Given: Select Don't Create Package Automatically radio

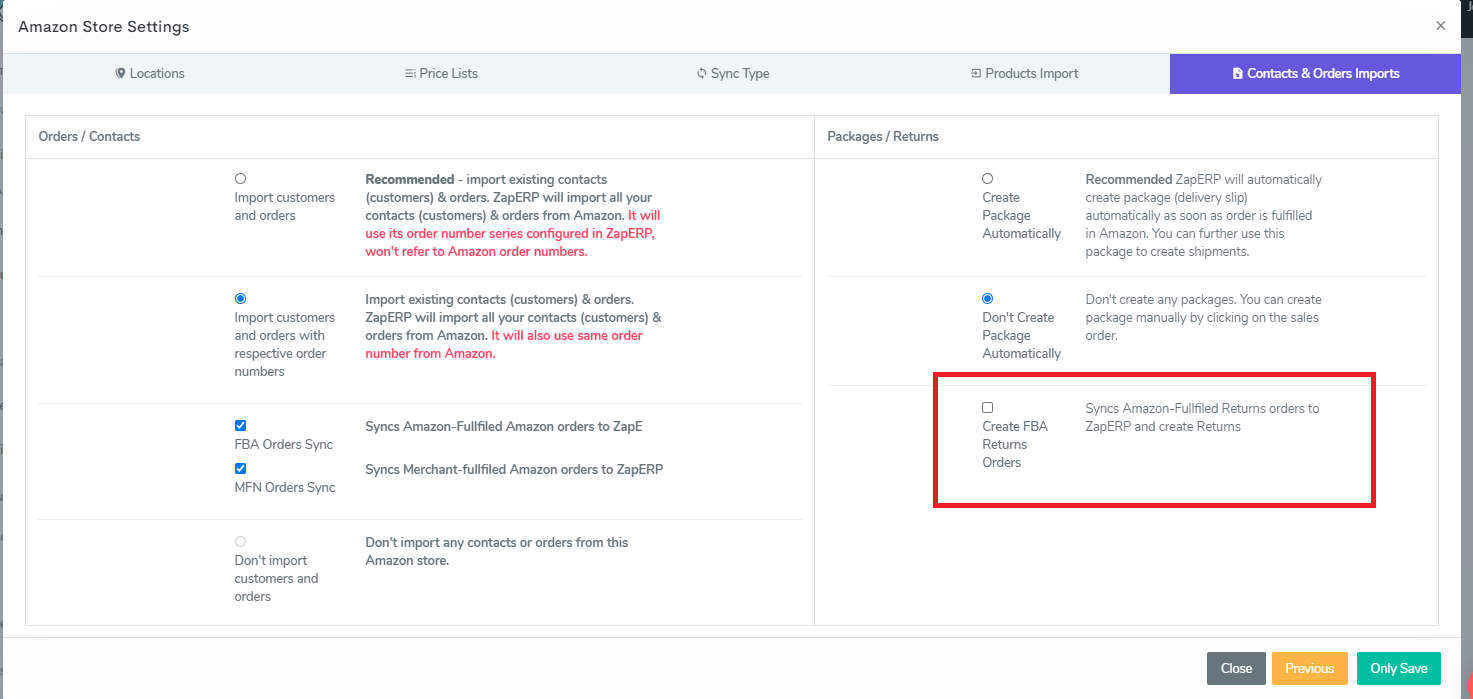Looking at the screenshot, I should pos(988,298).
